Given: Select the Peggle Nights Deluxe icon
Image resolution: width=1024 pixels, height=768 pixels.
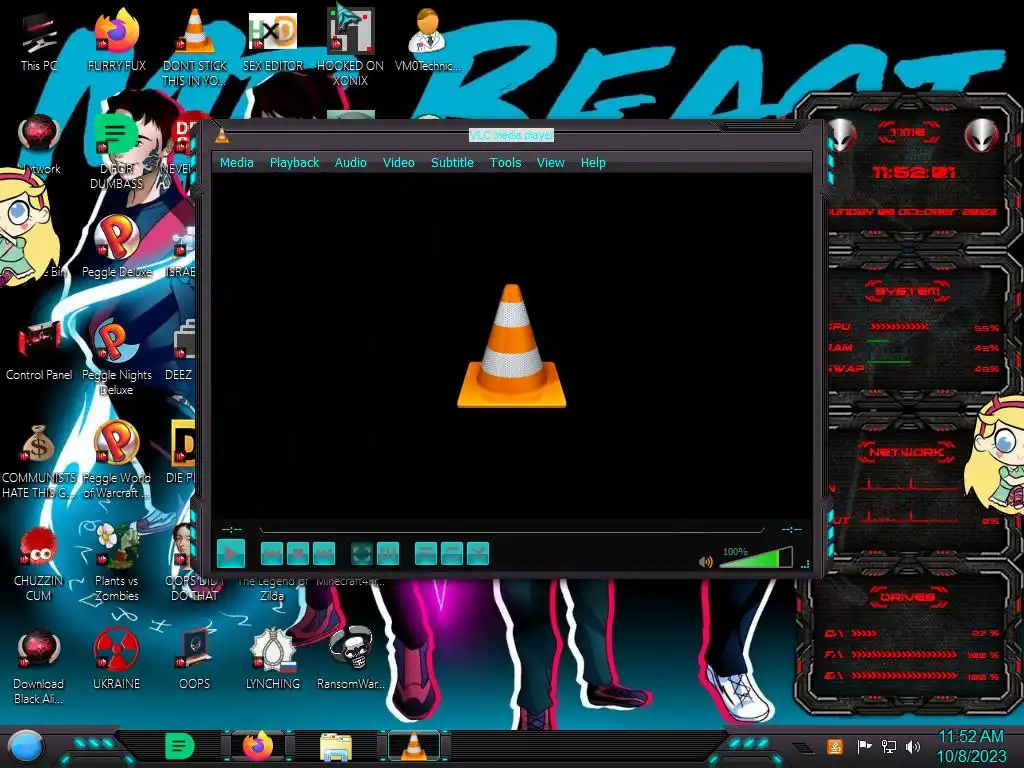Looking at the screenshot, I should [116, 356].
